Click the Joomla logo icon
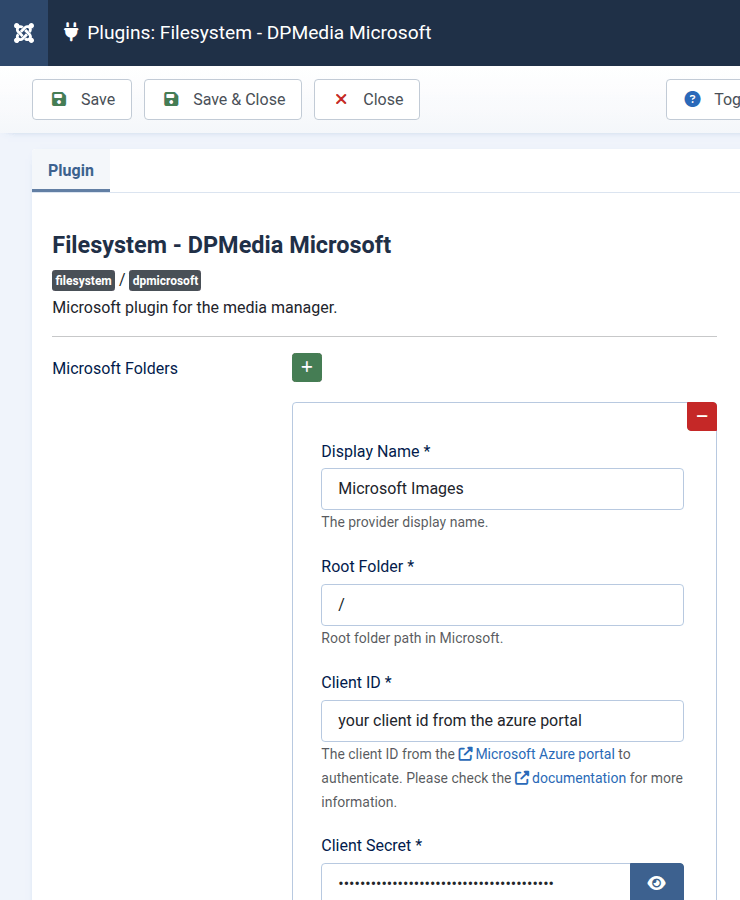The width and height of the screenshot is (740, 900). [25, 33]
